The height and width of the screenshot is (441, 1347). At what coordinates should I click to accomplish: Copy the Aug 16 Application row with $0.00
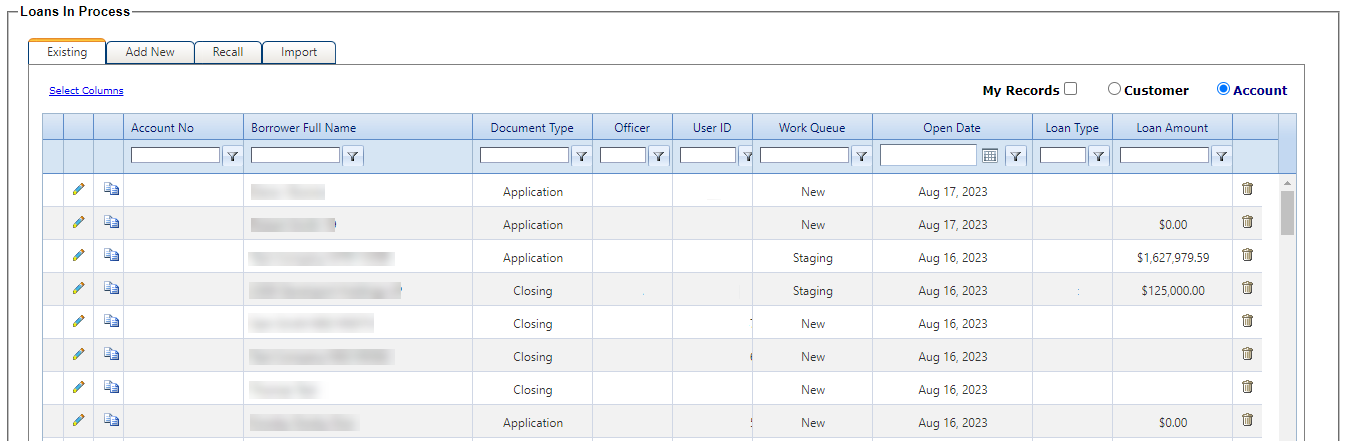[111, 420]
